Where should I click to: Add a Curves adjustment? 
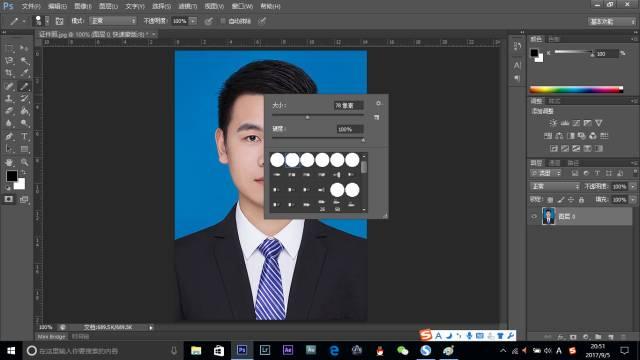point(576,123)
